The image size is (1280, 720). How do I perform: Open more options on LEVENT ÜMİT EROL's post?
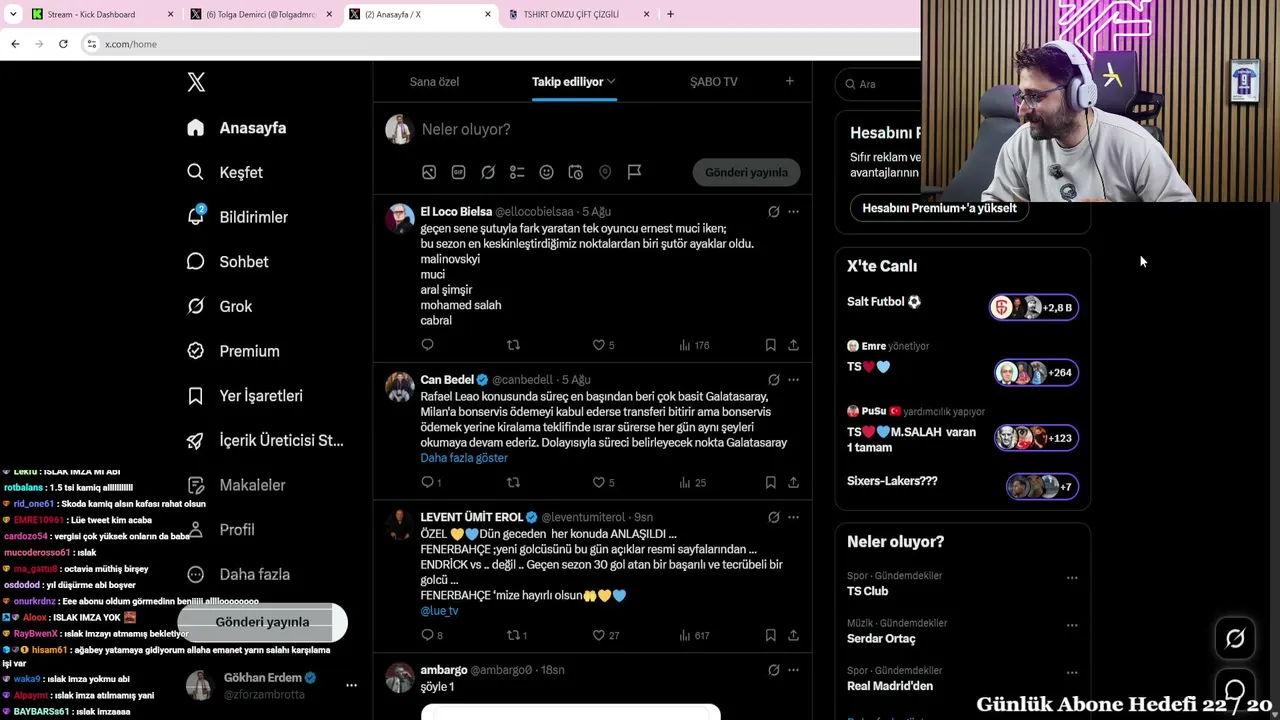[793, 517]
